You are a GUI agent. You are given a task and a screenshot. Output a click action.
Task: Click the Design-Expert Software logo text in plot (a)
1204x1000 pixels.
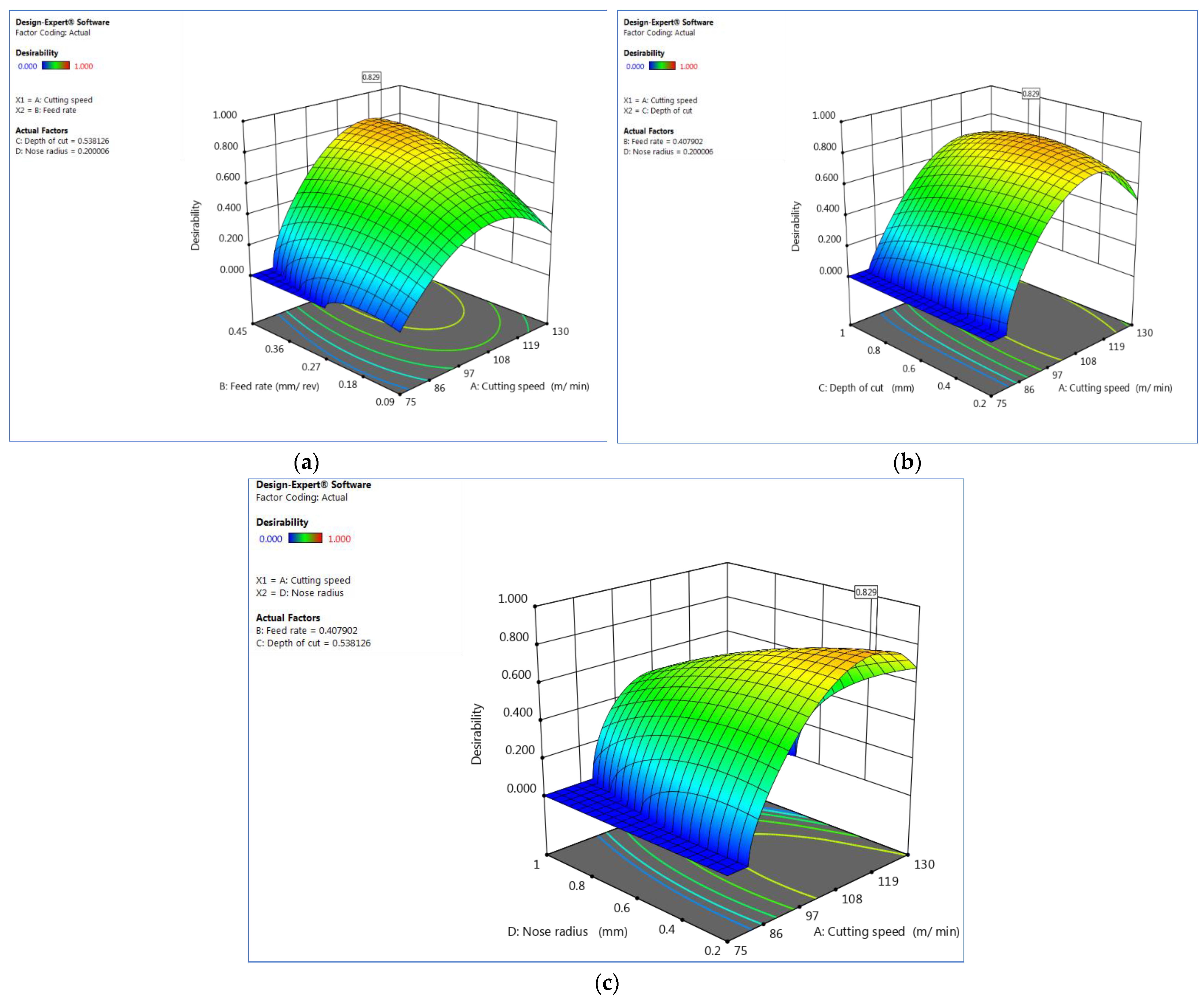[x=63, y=22]
